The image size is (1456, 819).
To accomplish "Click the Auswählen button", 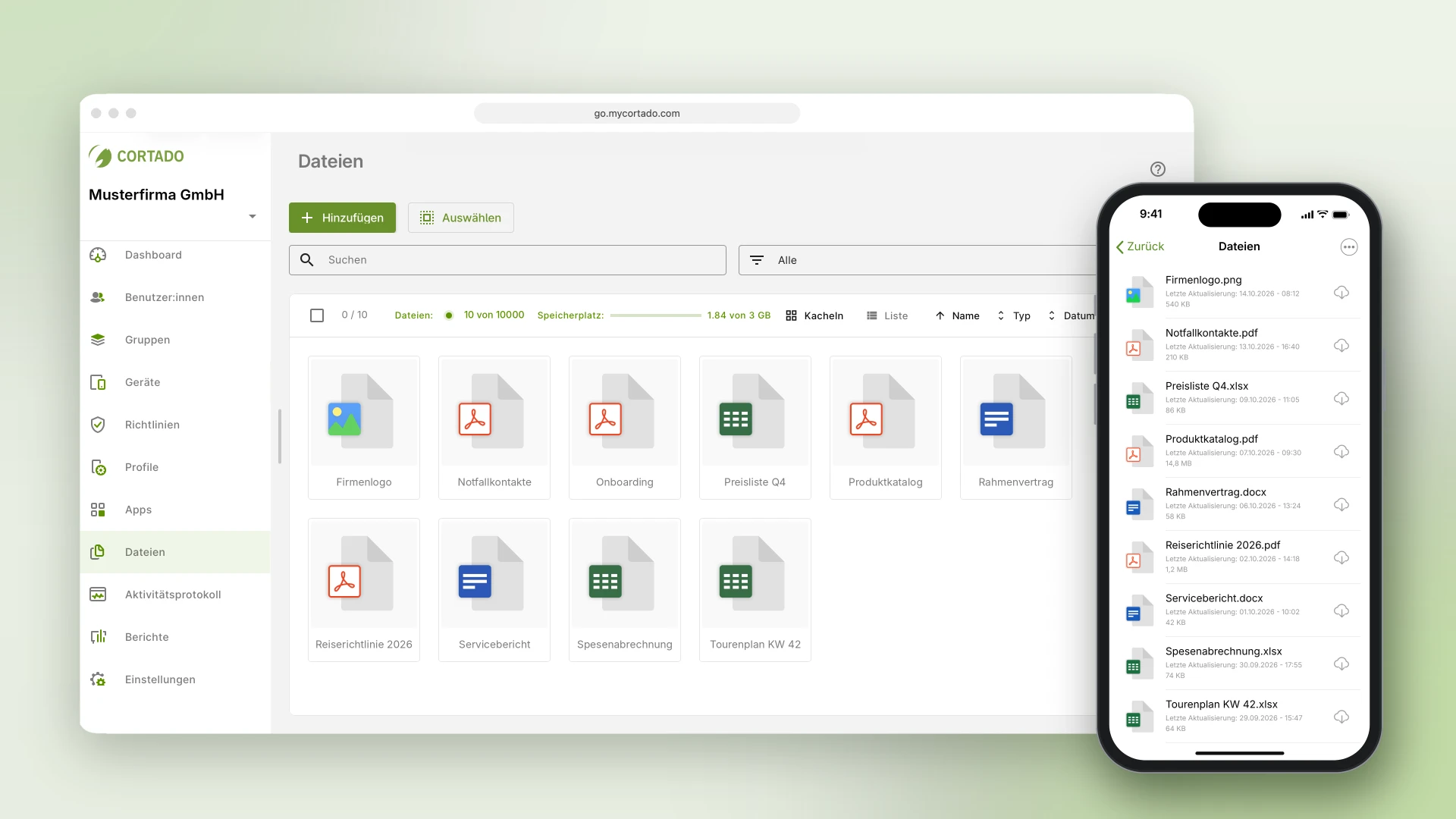I will [x=460, y=218].
